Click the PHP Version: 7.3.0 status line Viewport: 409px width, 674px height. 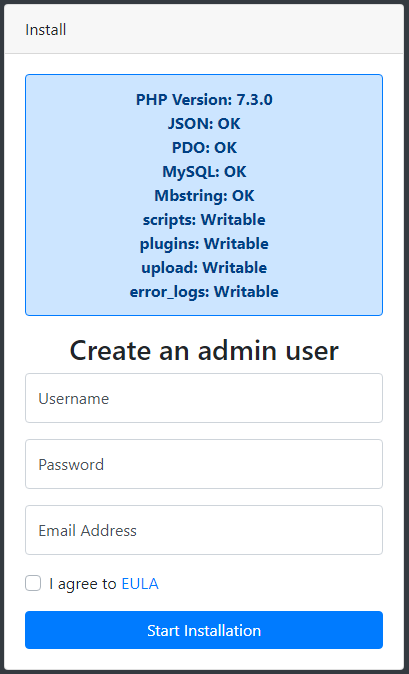tap(204, 100)
